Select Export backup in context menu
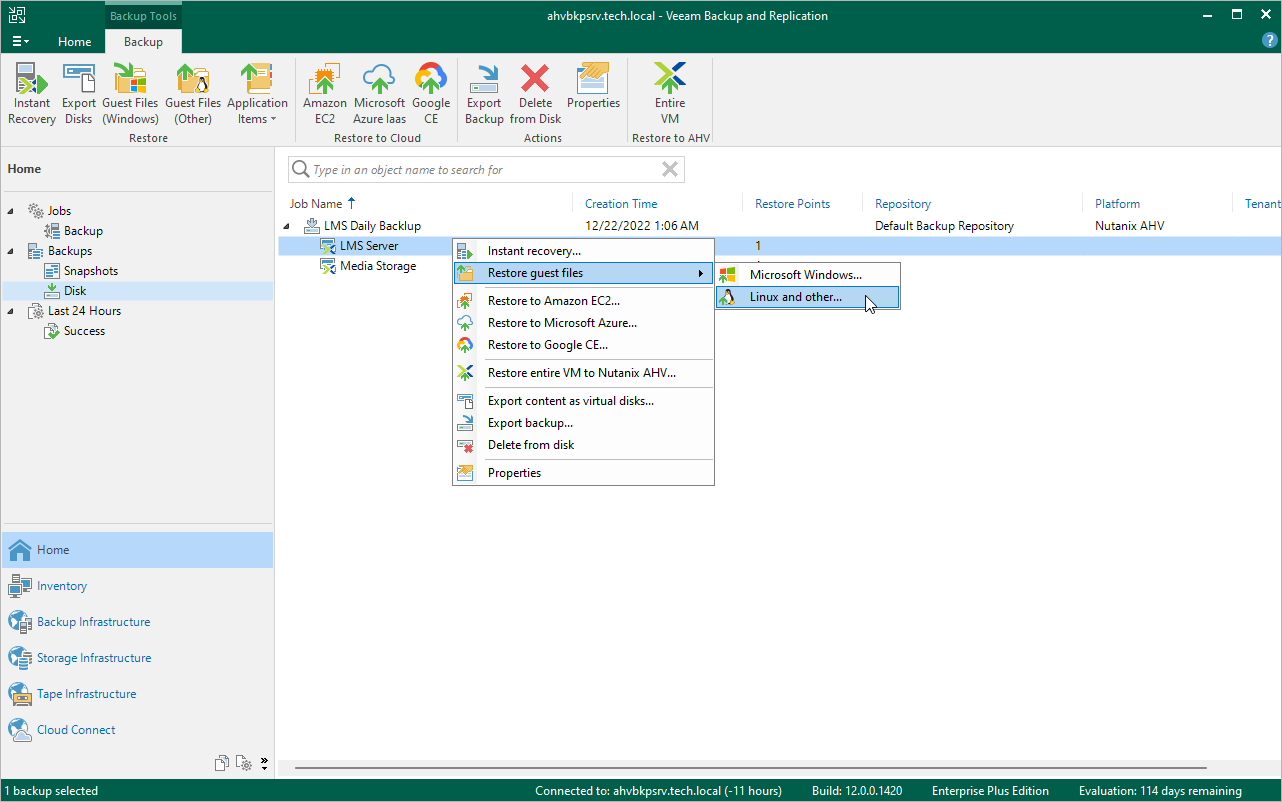The image size is (1282, 802). pyautogui.click(x=584, y=423)
